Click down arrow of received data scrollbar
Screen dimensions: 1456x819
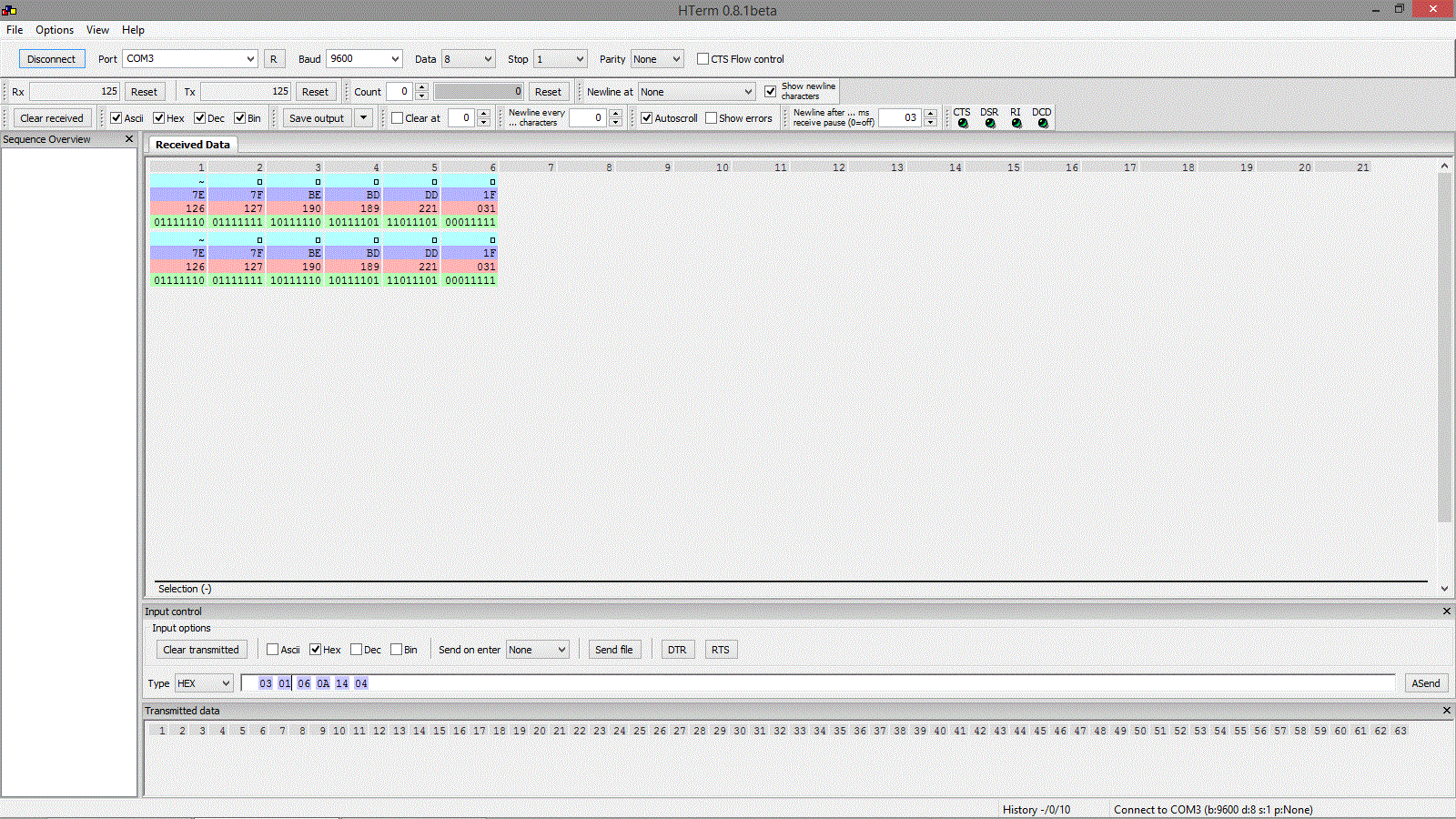coord(1444,589)
